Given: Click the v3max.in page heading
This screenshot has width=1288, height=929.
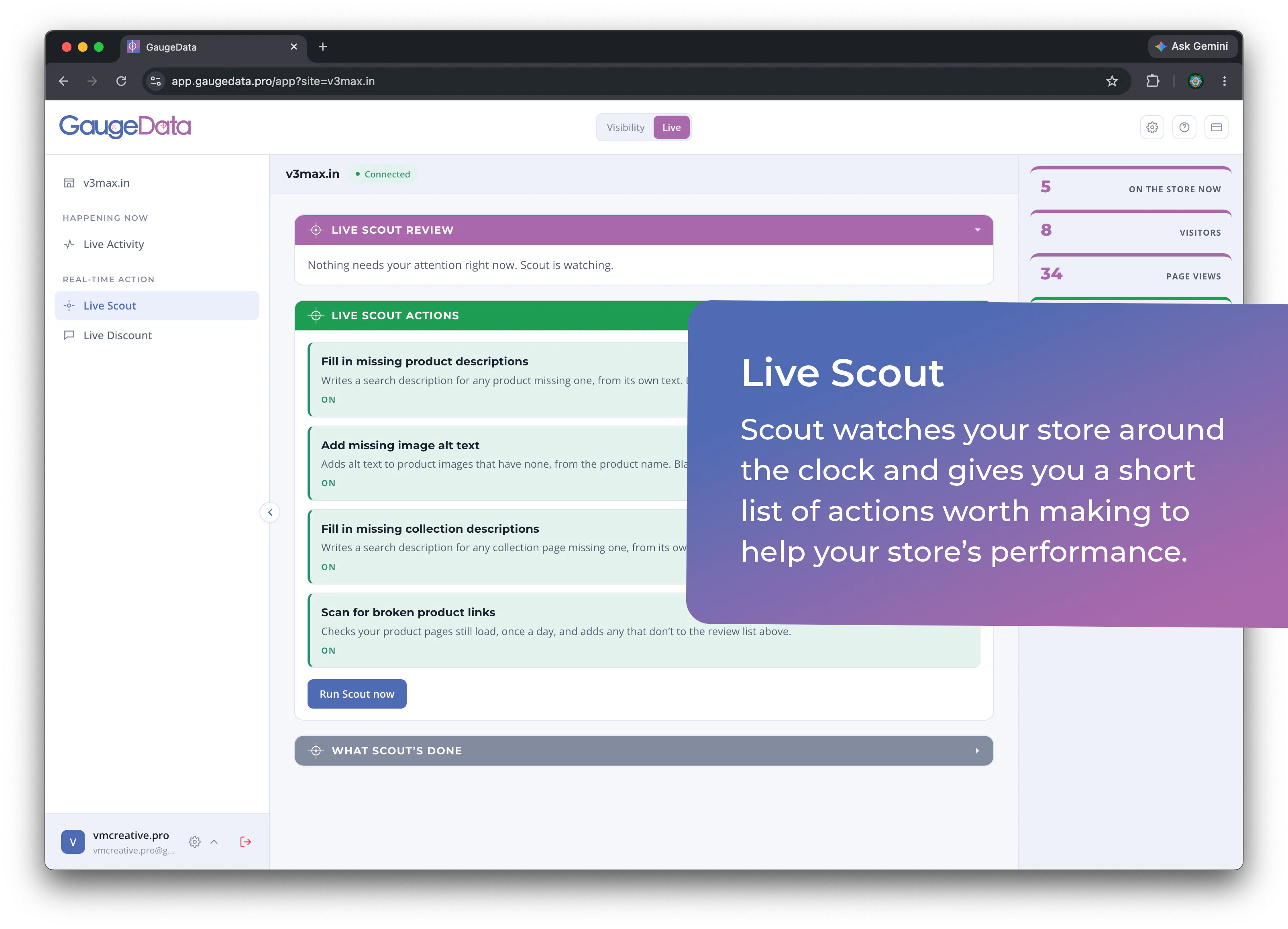Looking at the screenshot, I should pyautogui.click(x=312, y=174).
